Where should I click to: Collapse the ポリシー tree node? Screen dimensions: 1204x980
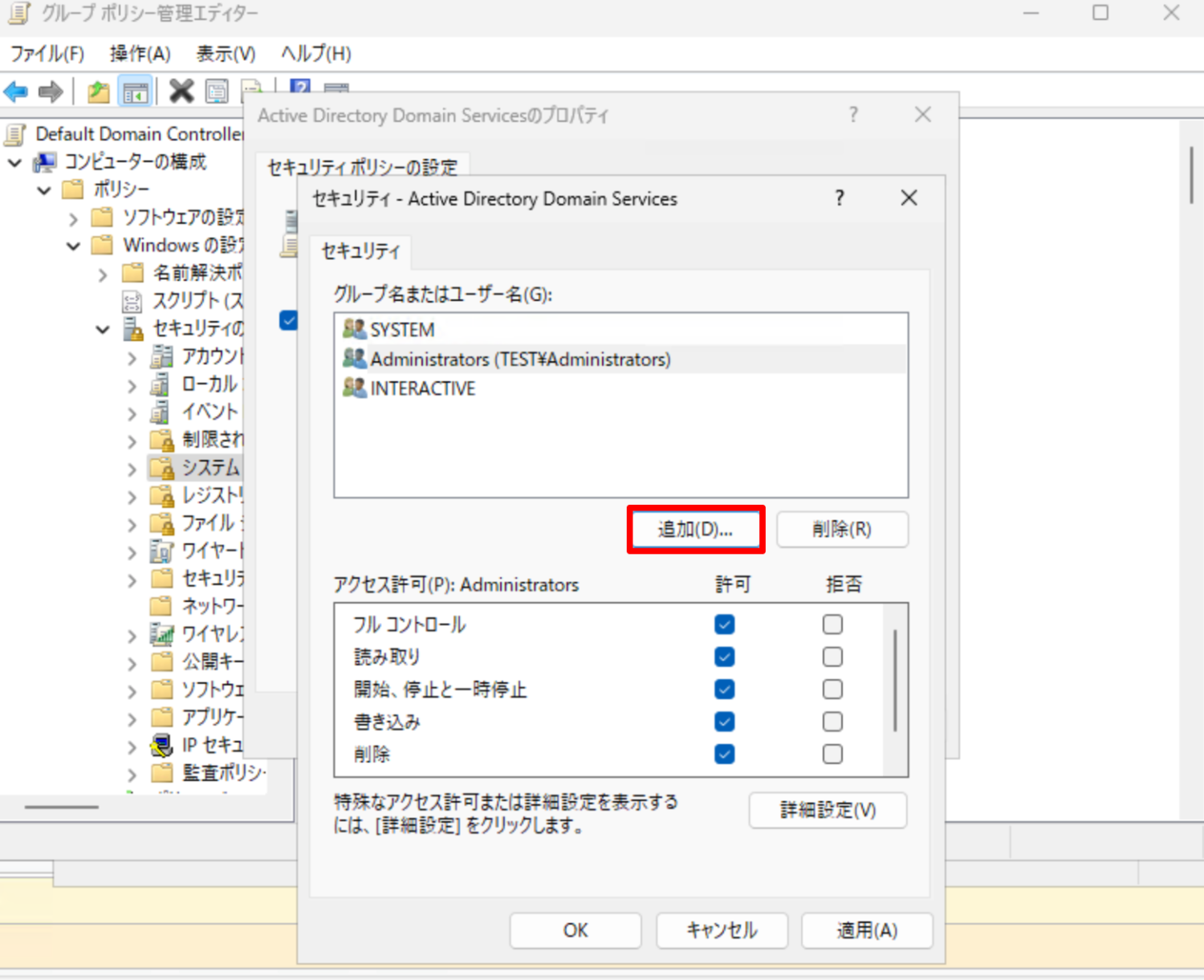44,190
